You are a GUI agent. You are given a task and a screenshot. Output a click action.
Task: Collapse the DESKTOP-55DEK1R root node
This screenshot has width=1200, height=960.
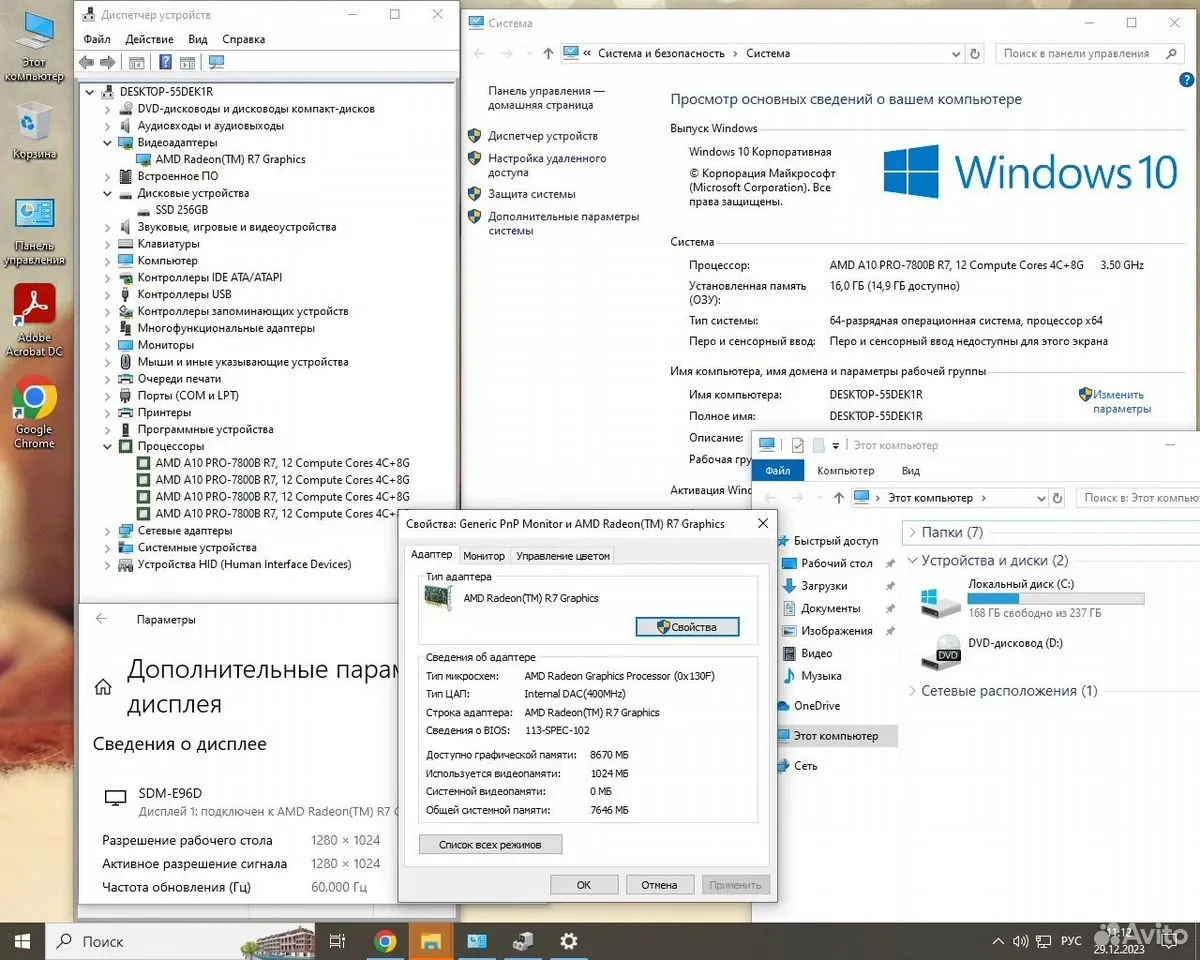90,92
